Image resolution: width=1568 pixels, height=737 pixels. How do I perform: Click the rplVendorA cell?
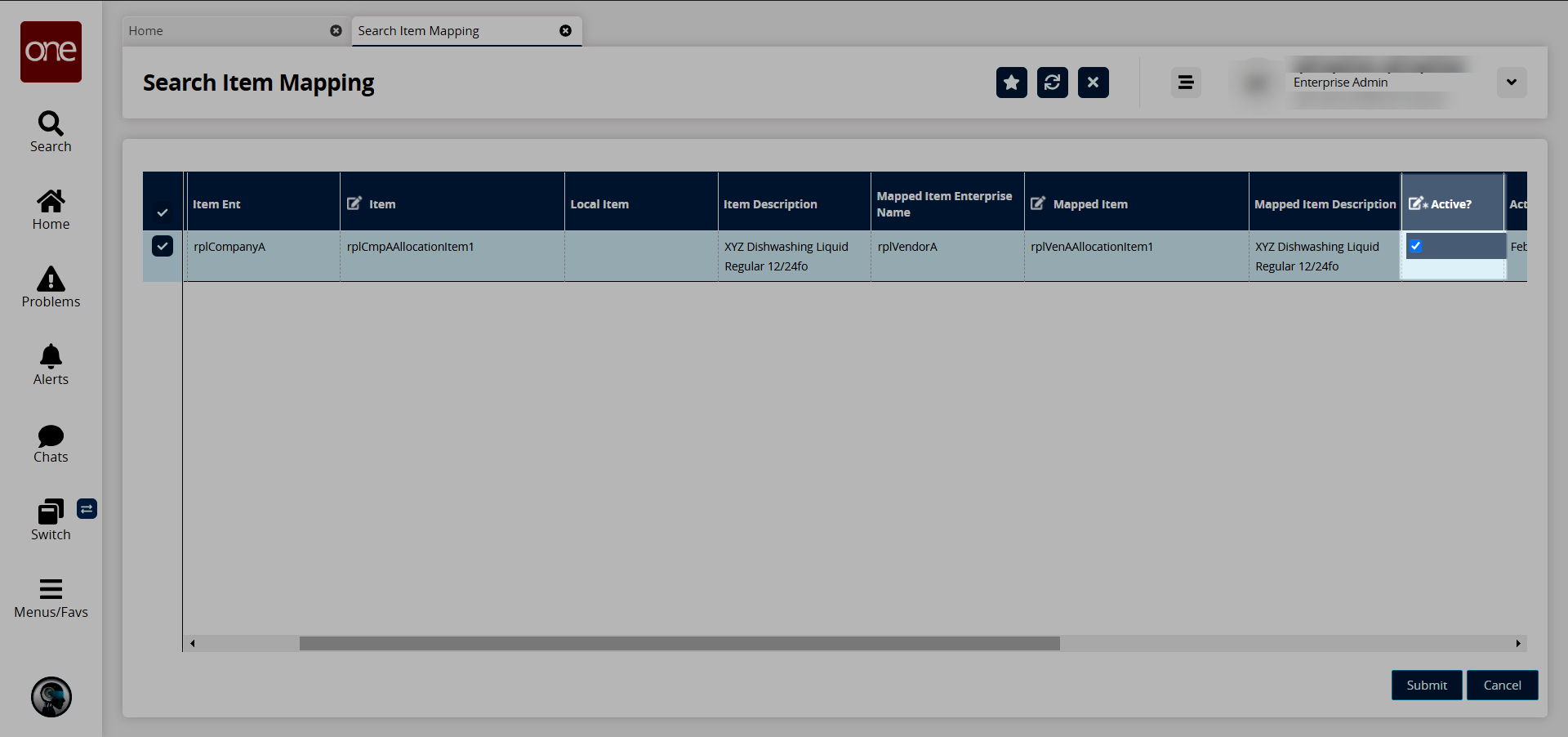click(x=947, y=257)
